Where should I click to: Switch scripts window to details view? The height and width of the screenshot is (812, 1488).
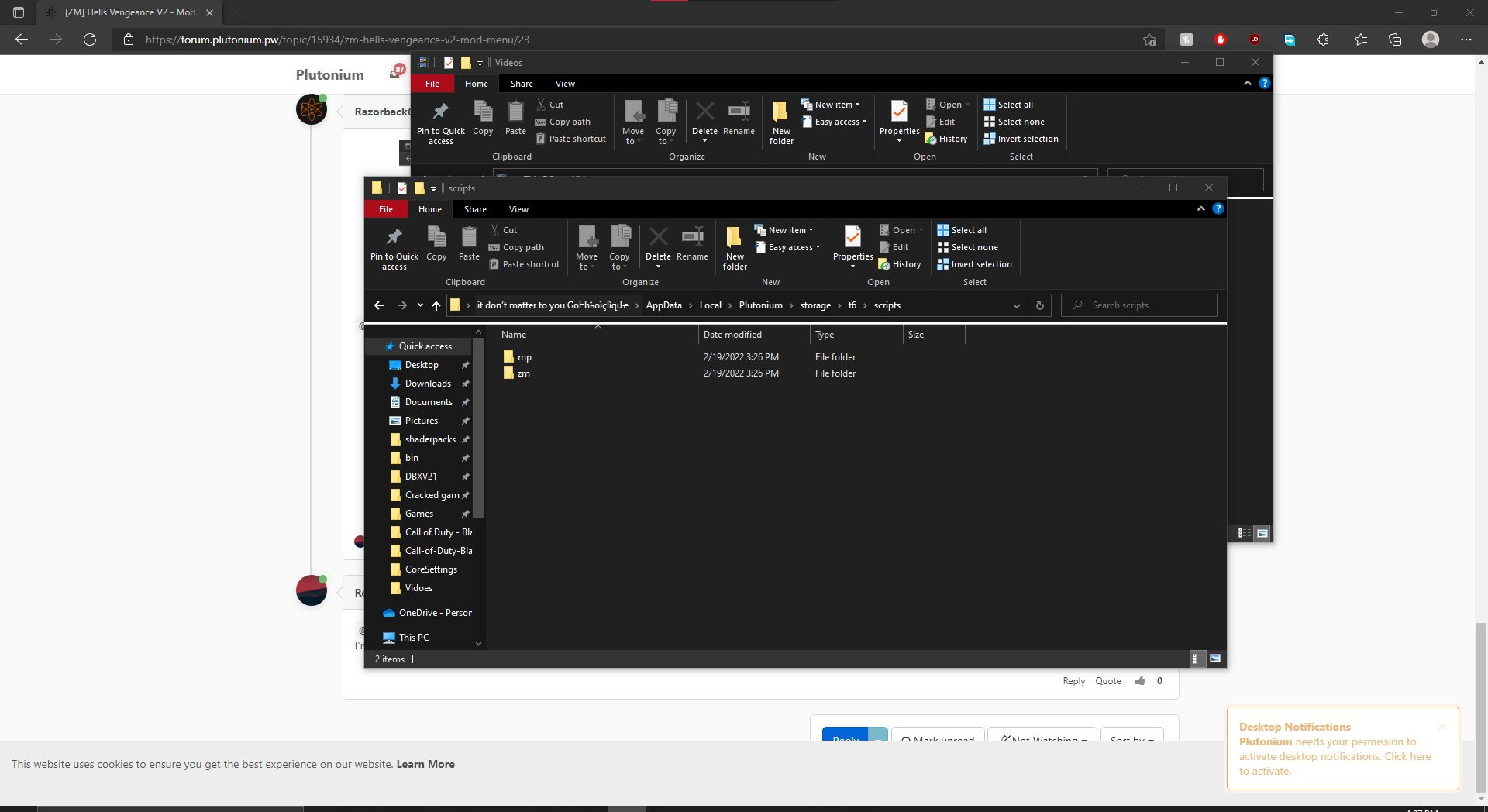[x=1196, y=659]
